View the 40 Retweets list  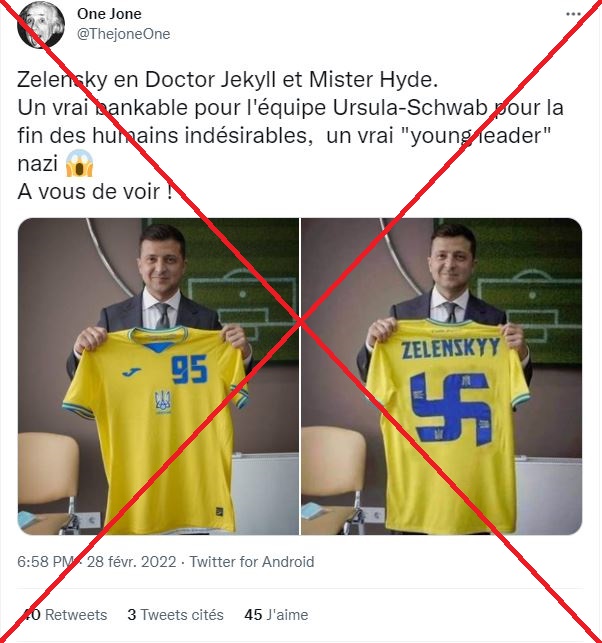pyautogui.click(x=64, y=614)
